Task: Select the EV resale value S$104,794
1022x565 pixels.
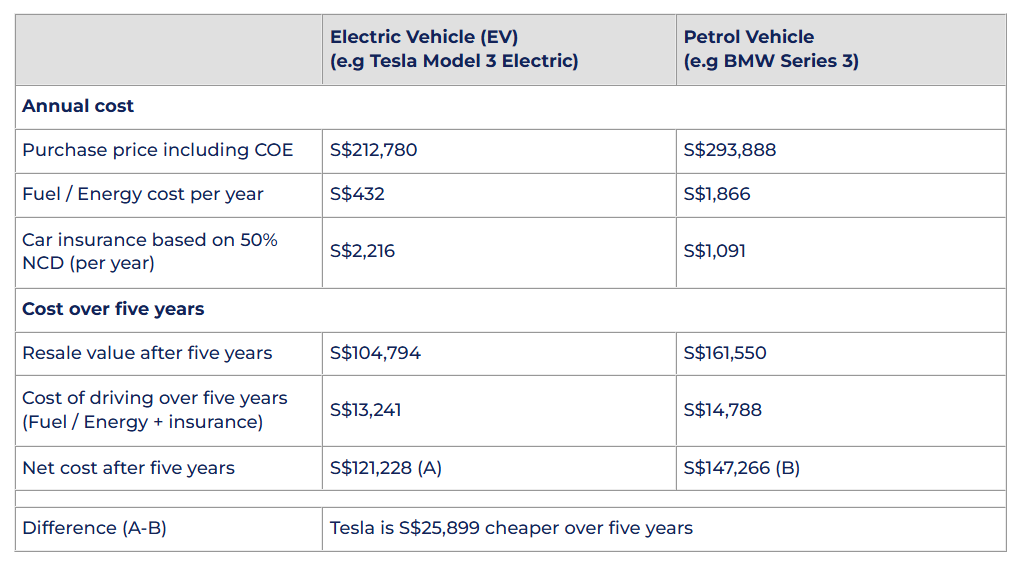Action: [375, 353]
